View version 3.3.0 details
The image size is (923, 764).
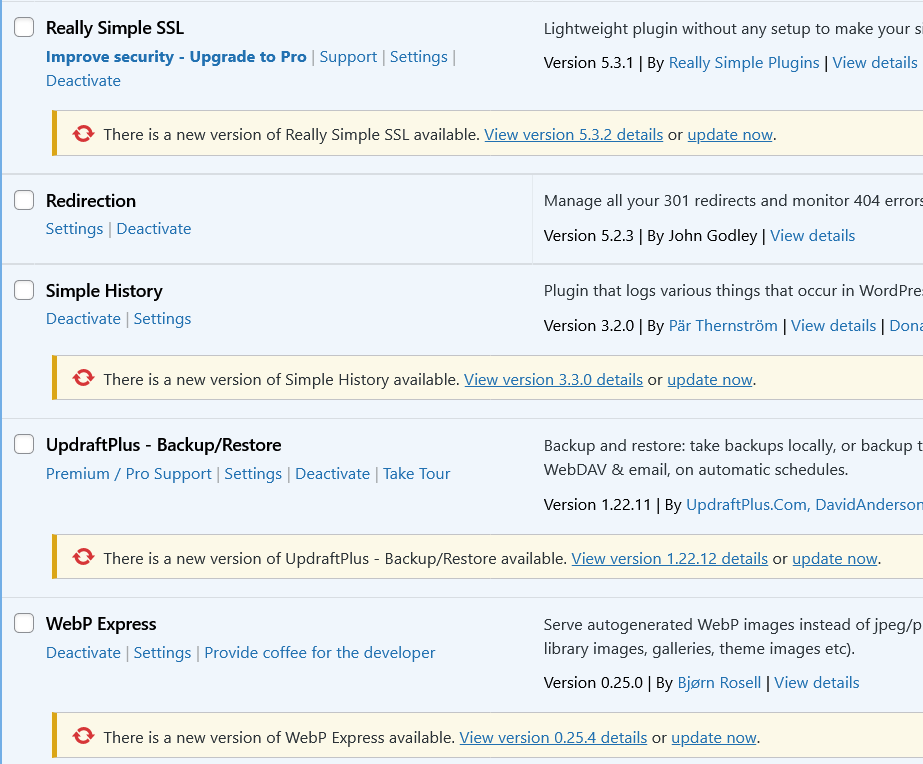pos(553,380)
